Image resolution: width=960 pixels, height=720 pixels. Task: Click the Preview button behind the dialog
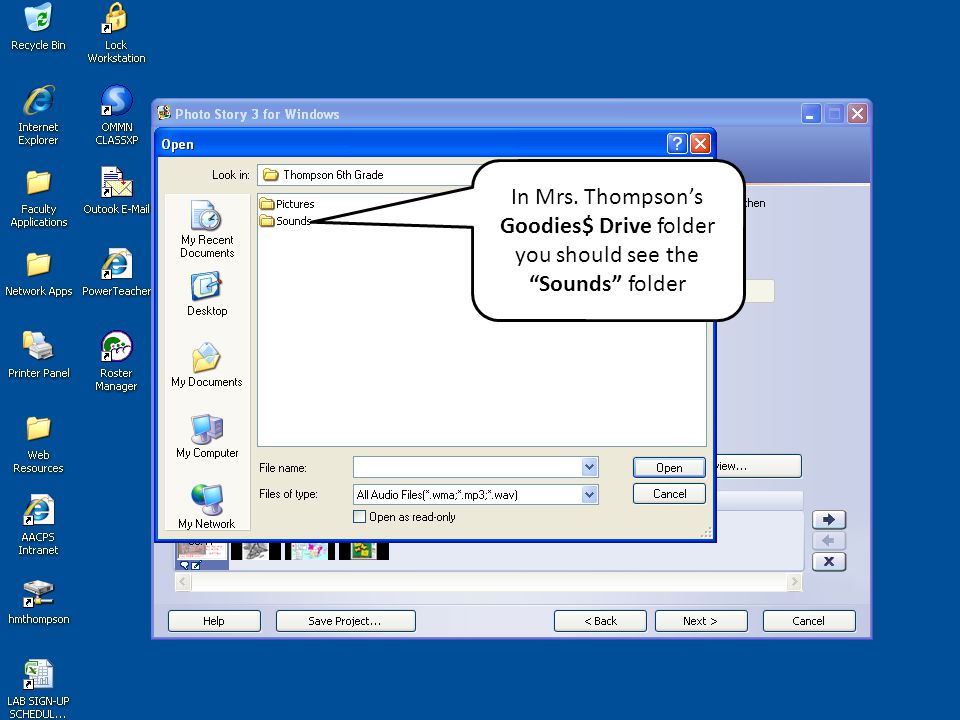[x=759, y=466]
